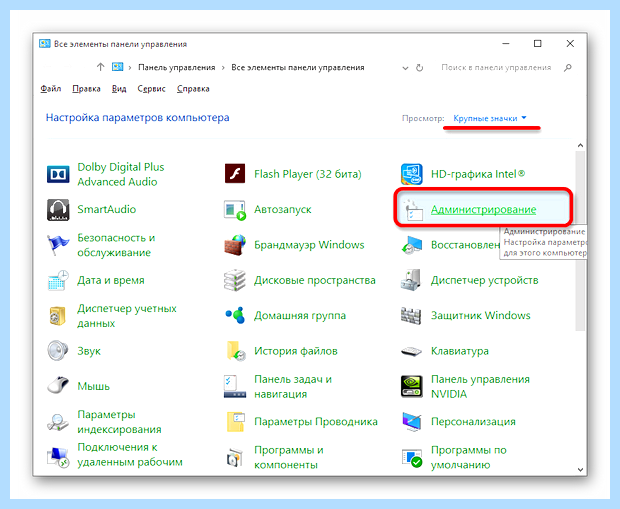Screen dimensions: 620x509
Task: Click the control panel address bar icon
Action: tap(117, 67)
